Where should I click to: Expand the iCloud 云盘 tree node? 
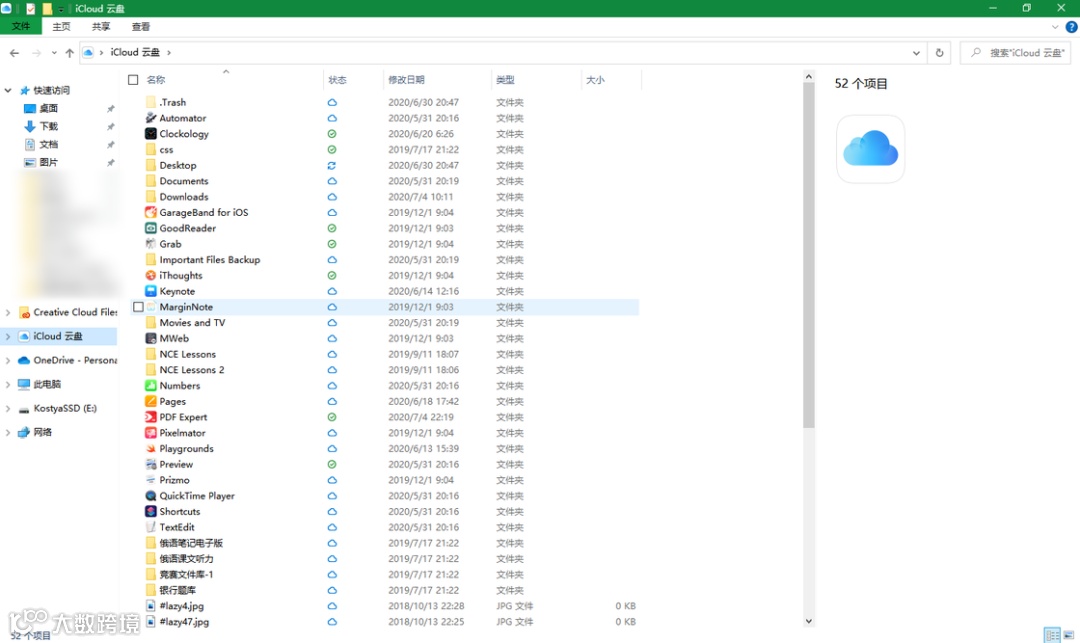pos(8,337)
